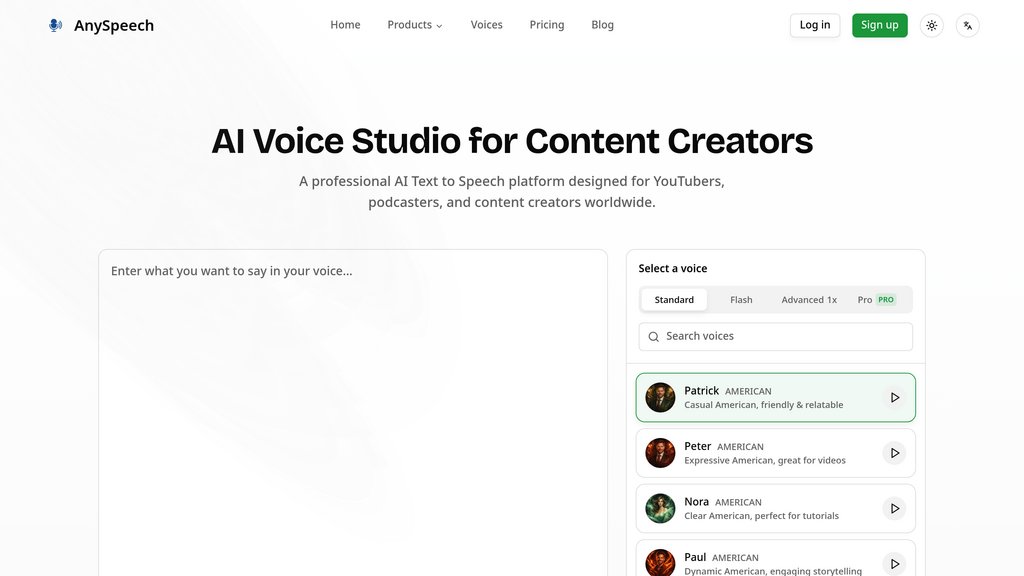This screenshot has width=1024, height=576.
Task: Click the Log in button
Action: [x=815, y=25]
